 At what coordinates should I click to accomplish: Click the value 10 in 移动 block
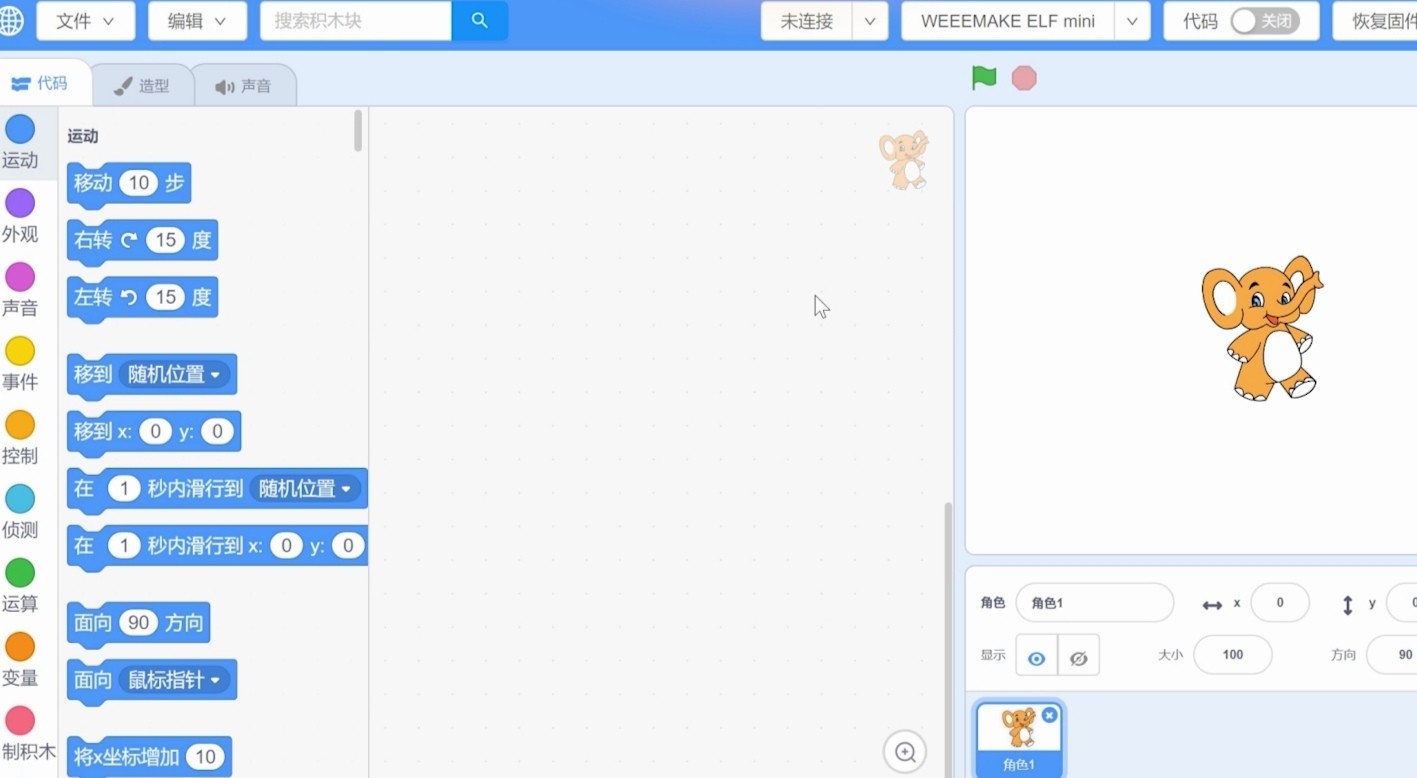pos(139,183)
